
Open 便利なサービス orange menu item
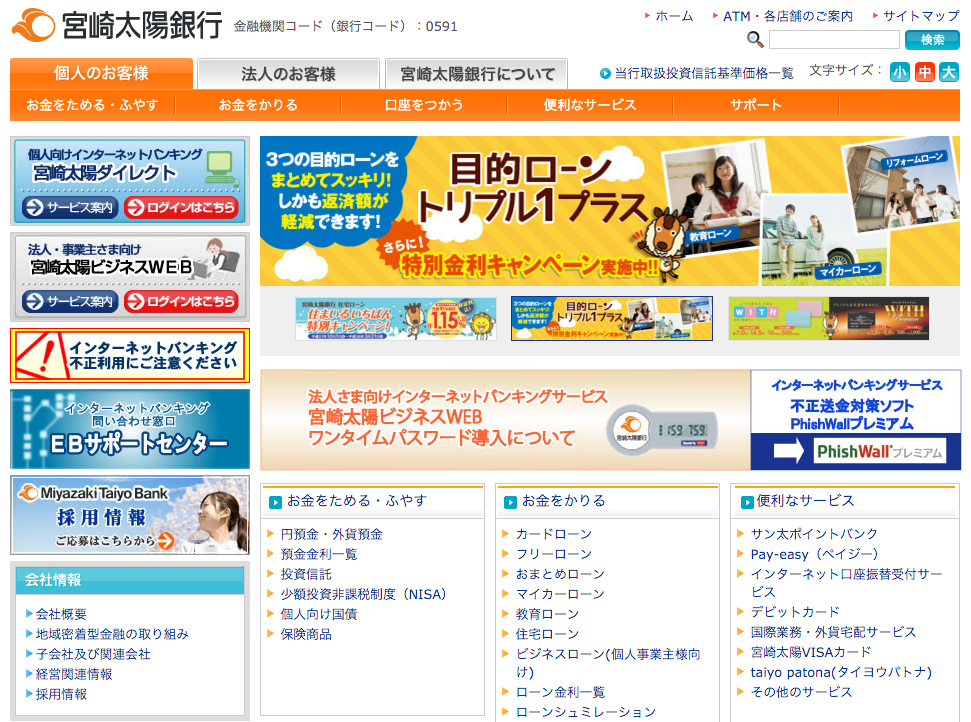[590, 105]
